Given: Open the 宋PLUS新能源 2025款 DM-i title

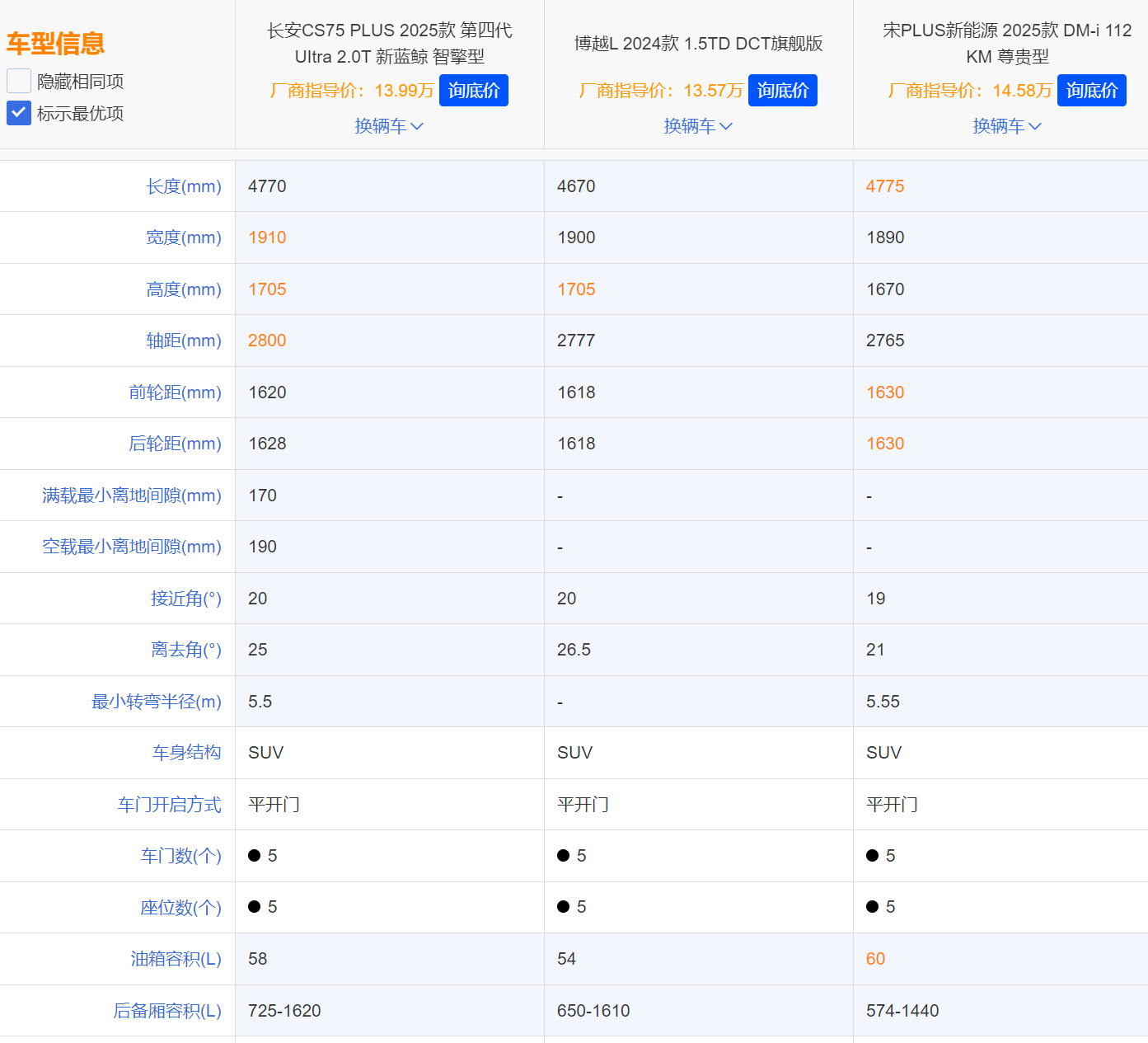Looking at the screenshot, I should (x=1007, y=44).
